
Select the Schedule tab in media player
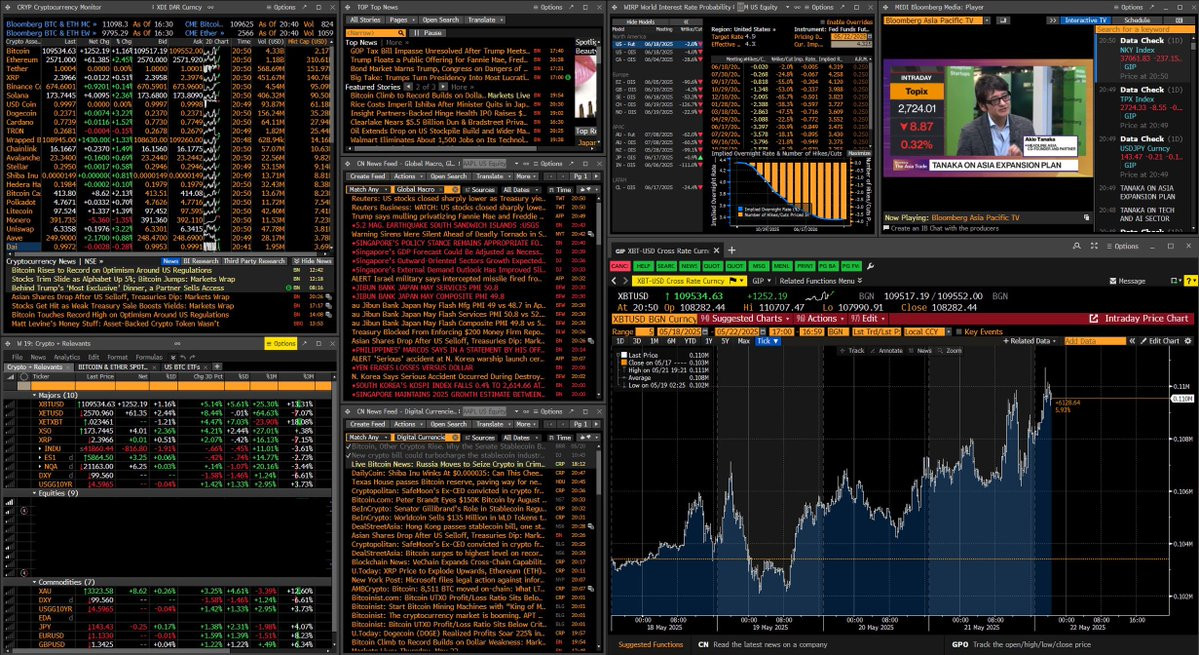1137,21
